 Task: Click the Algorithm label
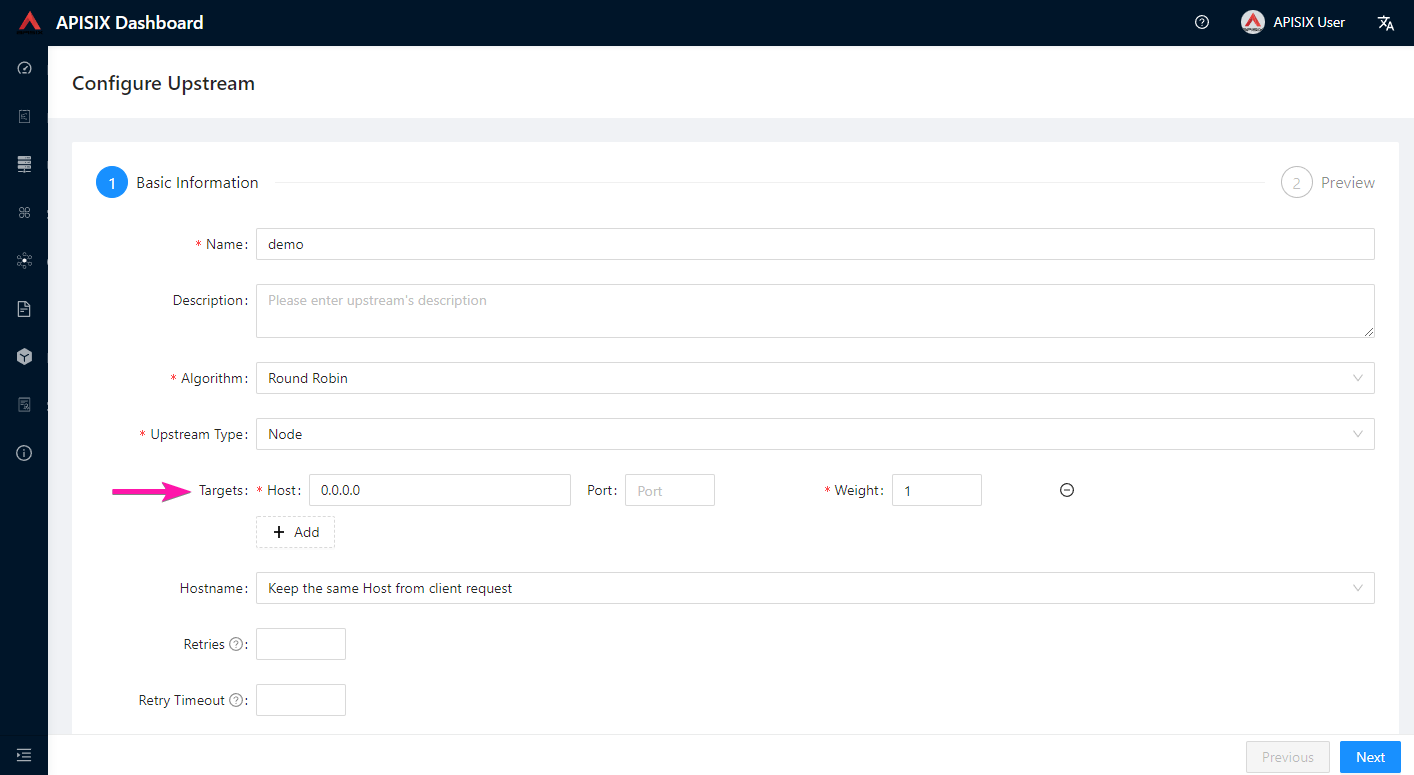coord(212,378)
